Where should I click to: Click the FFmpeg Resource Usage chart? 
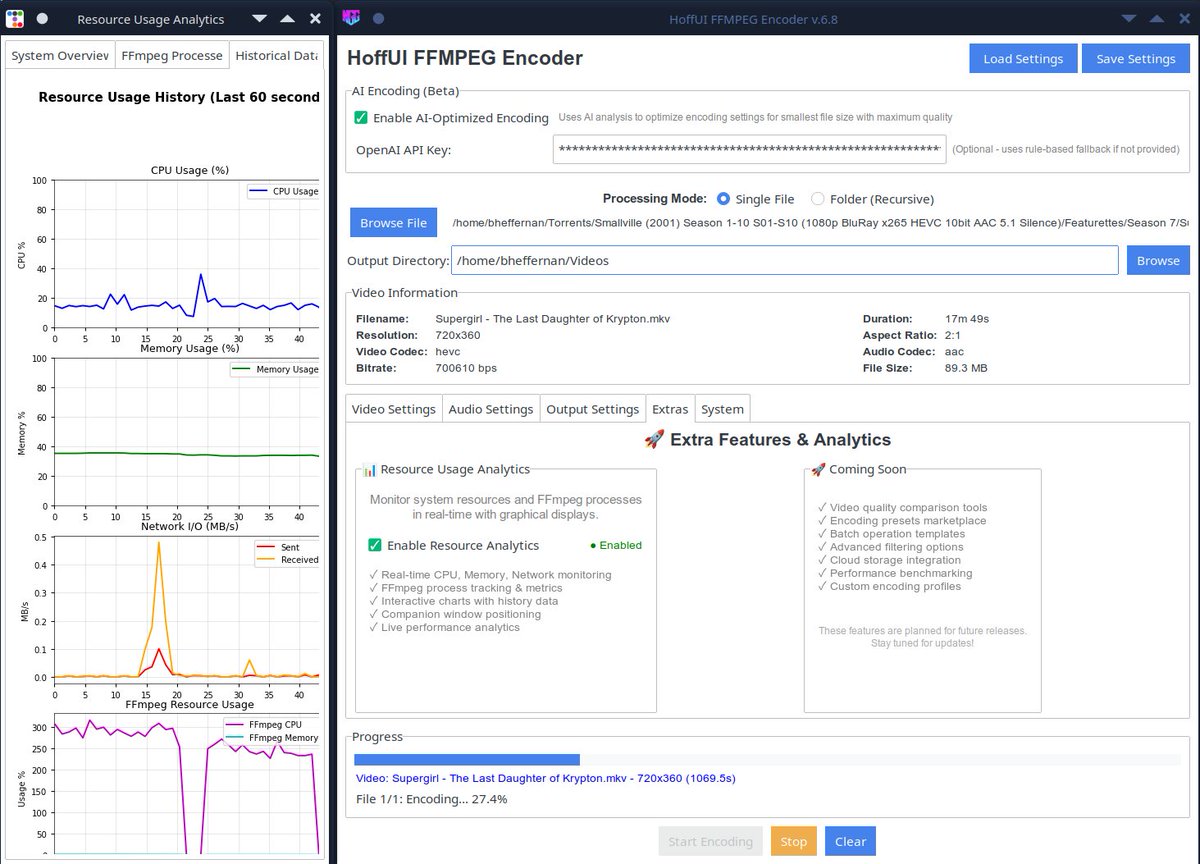187,784
